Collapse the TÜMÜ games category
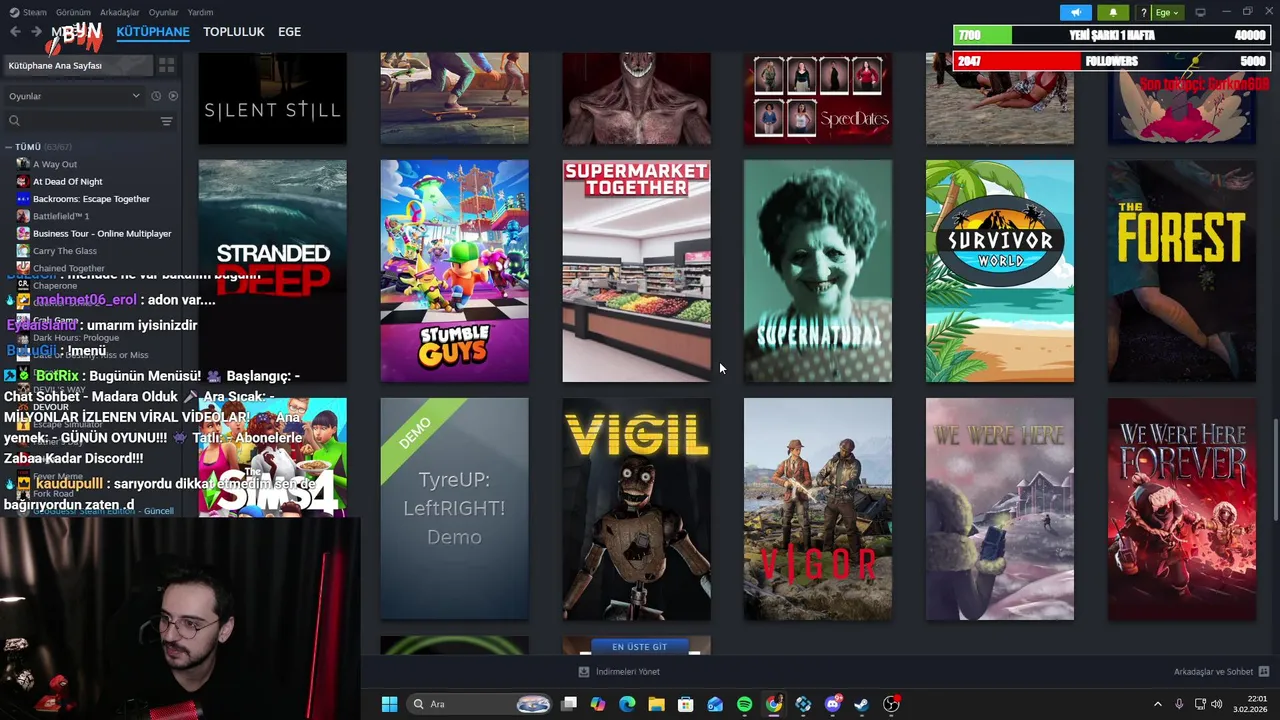Image resolution: width=1280 pixels, height=720 pixels. (9, 147)
